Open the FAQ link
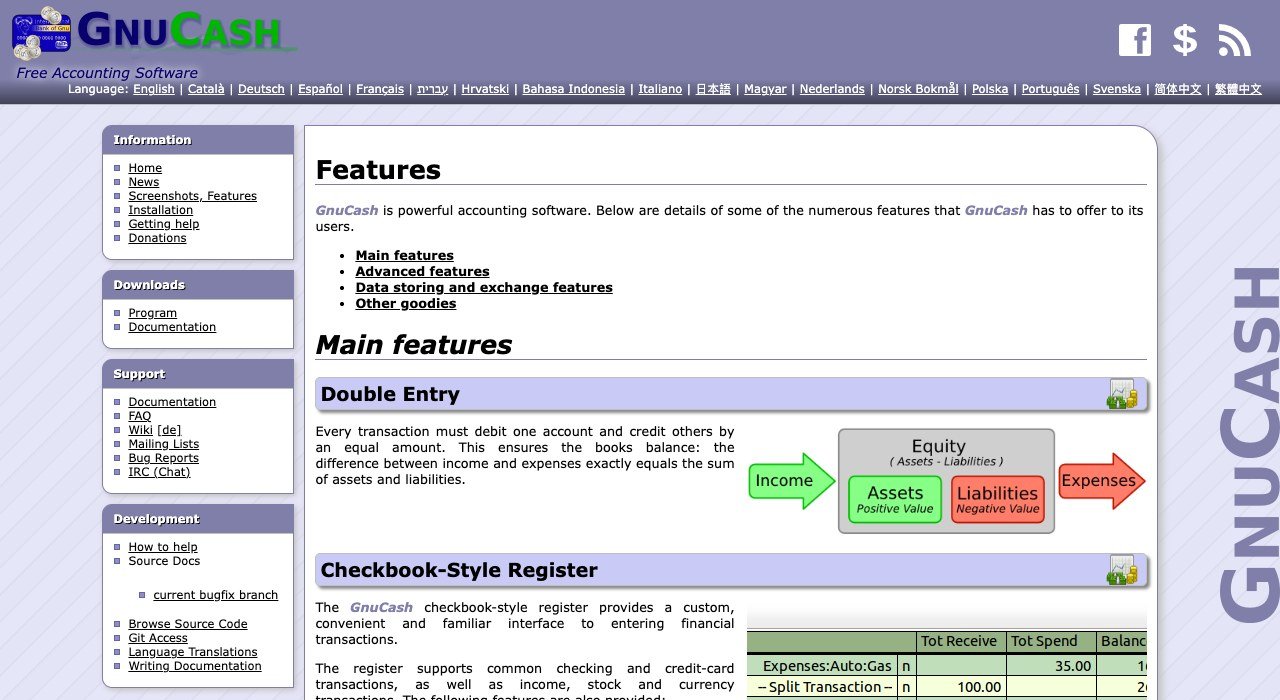 pos(140,416)
